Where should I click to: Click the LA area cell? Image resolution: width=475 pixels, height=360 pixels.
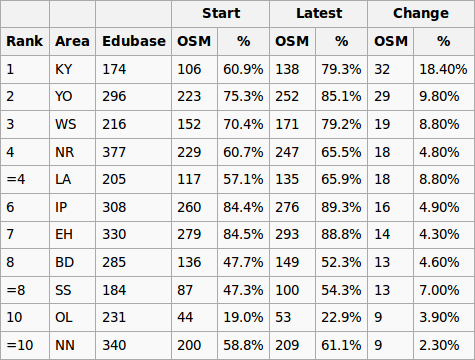(x=72, y=179)
